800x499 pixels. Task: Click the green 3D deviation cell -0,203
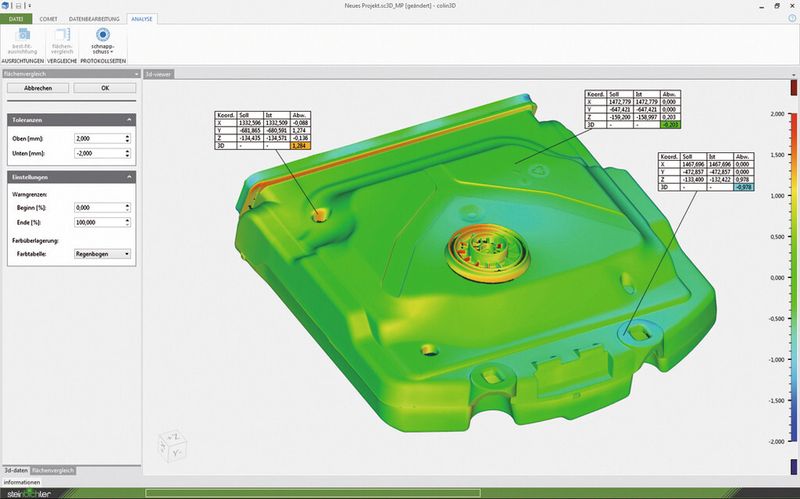[670, 125]
